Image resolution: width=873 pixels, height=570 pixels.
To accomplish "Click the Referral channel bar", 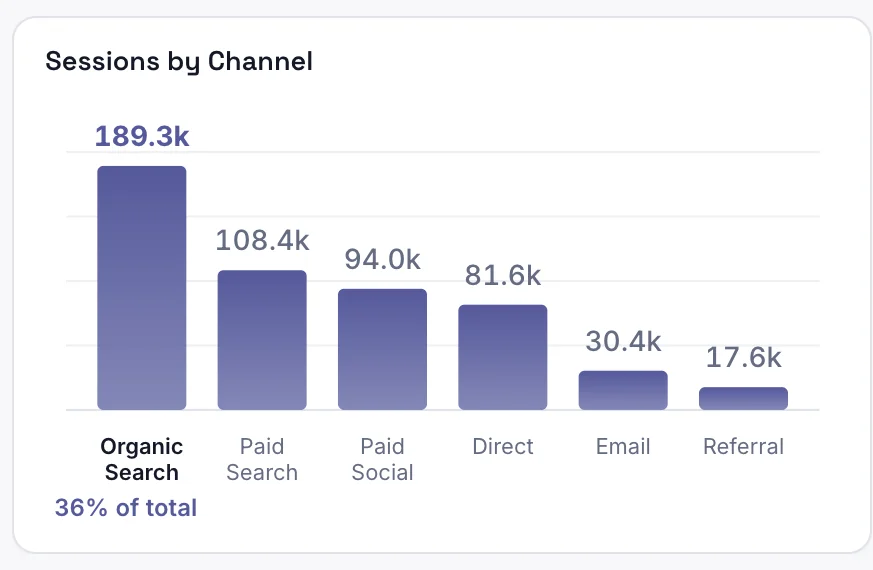I will [743, 399].
